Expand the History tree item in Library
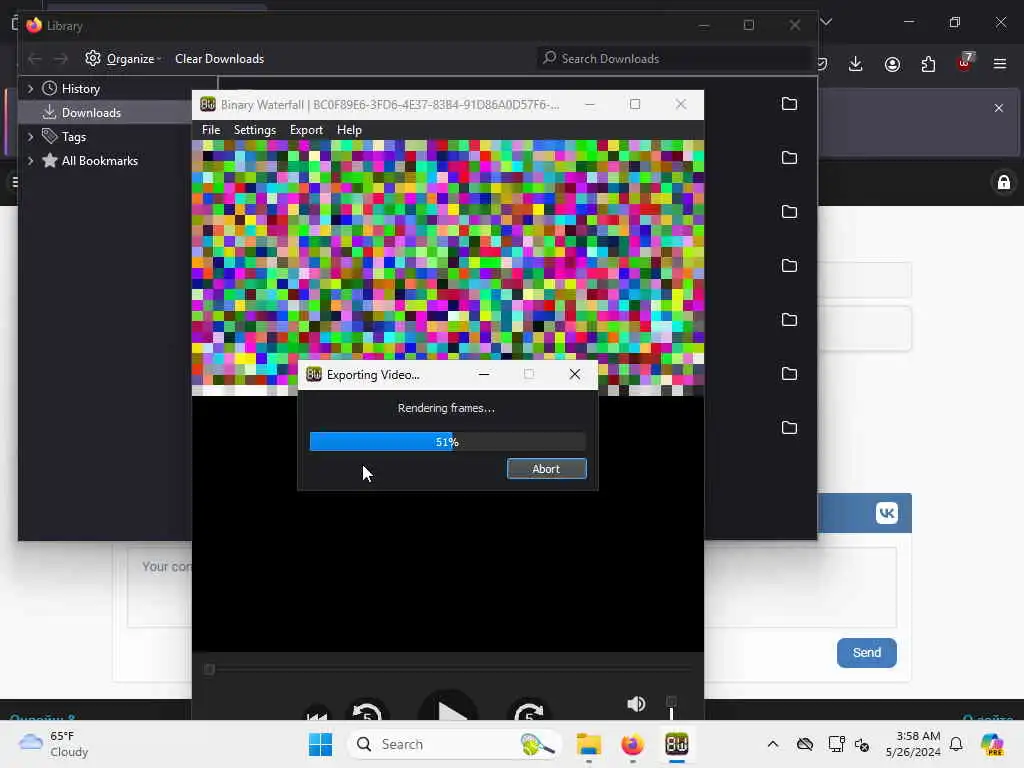 (30, 88)
